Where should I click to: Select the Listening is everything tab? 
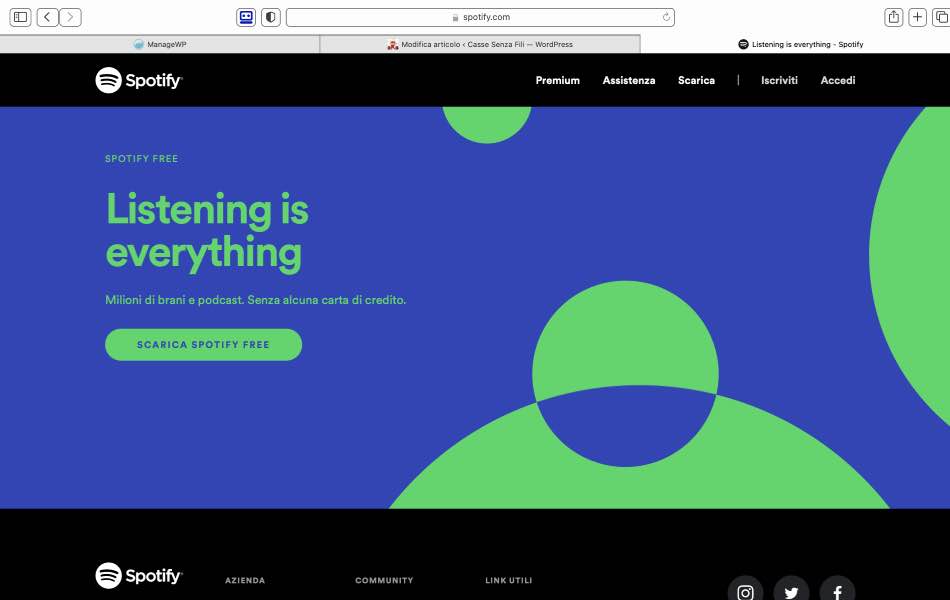click(795, 44)
